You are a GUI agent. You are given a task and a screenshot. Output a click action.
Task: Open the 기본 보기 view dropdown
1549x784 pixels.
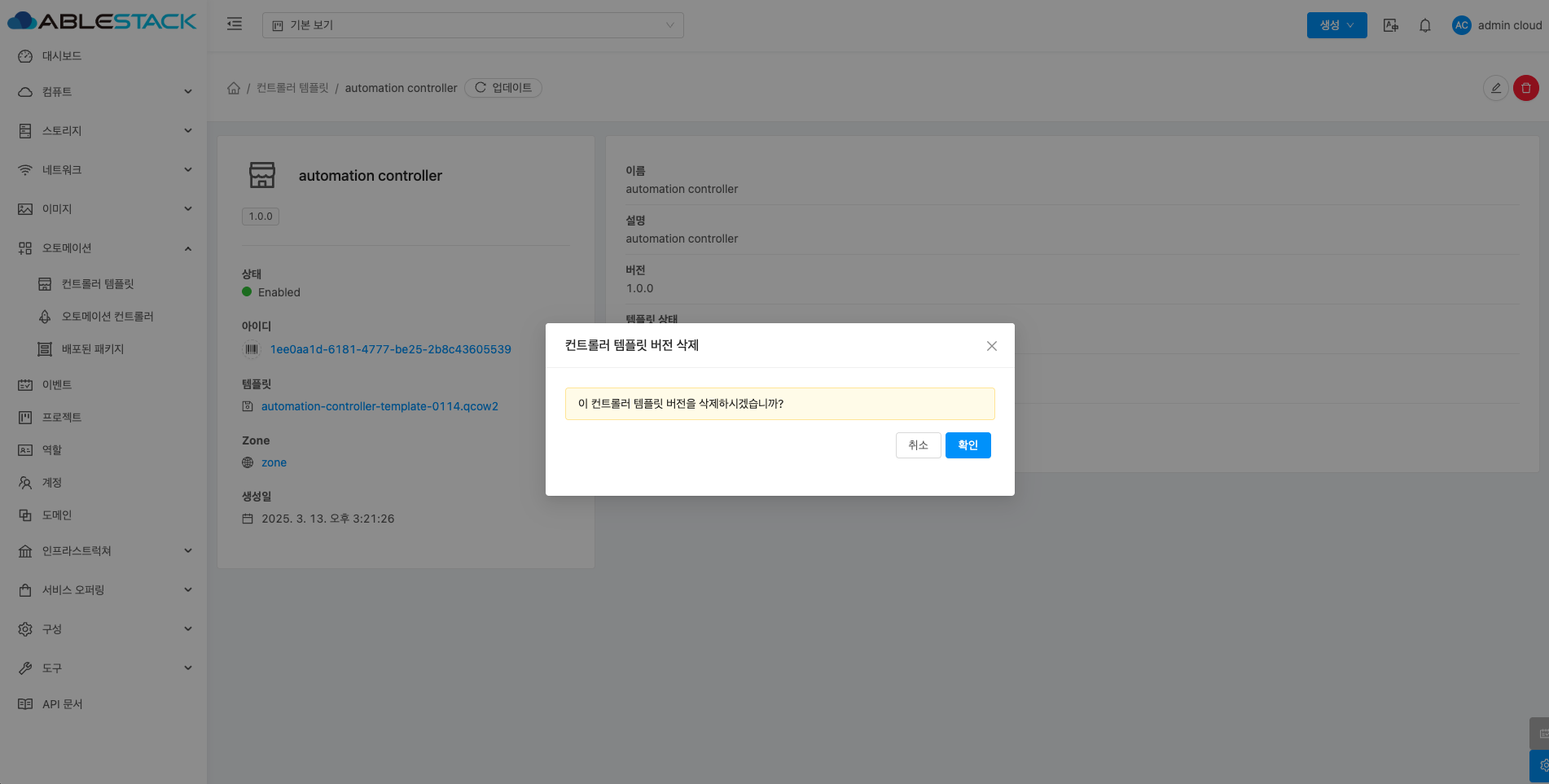472,25
